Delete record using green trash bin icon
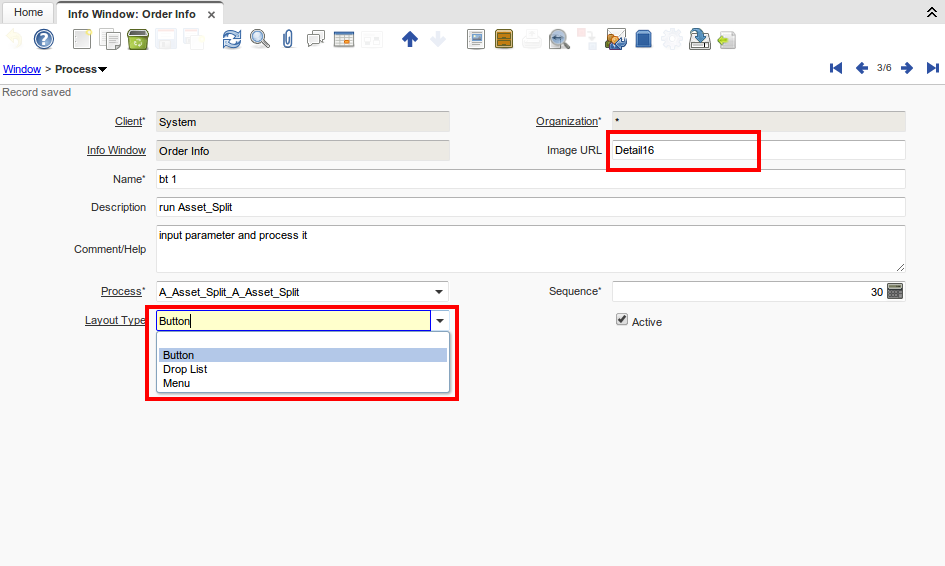Viewport: 945px width, 566px height. click(x=138, y=39)
